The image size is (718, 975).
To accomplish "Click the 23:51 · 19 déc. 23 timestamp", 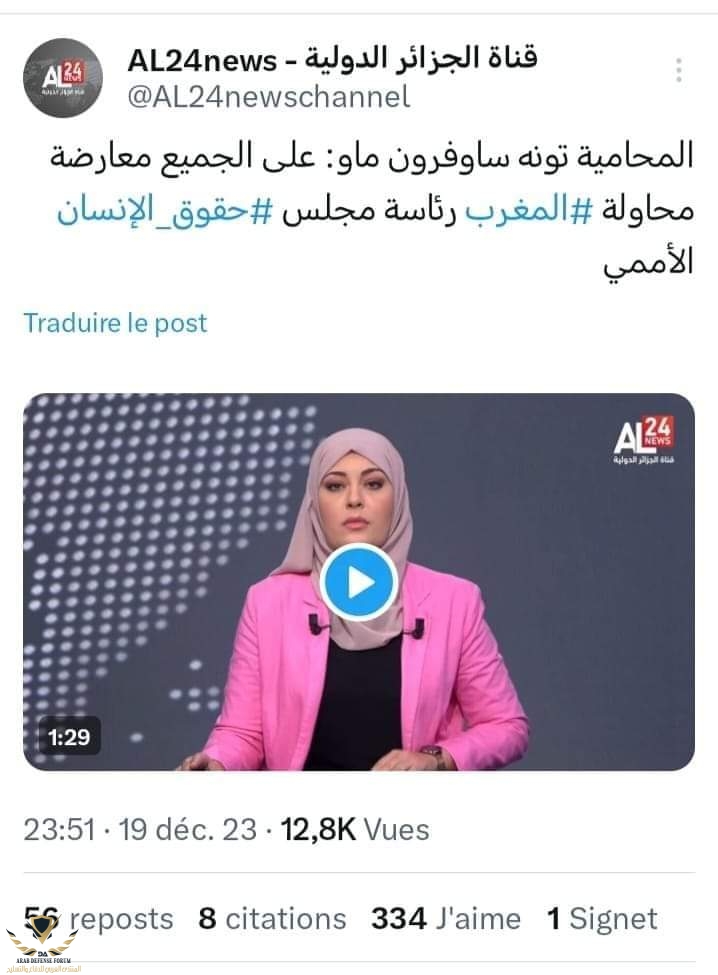I will [x=140, y=829].
